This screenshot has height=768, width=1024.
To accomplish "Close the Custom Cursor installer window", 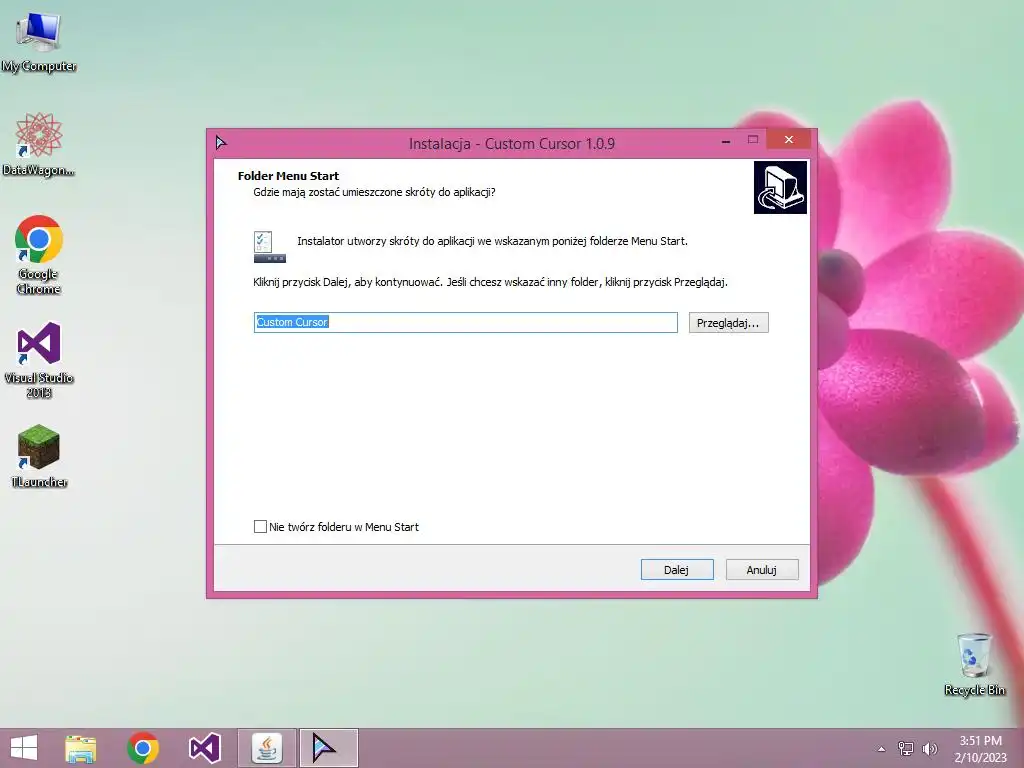I will coord(789,140).
